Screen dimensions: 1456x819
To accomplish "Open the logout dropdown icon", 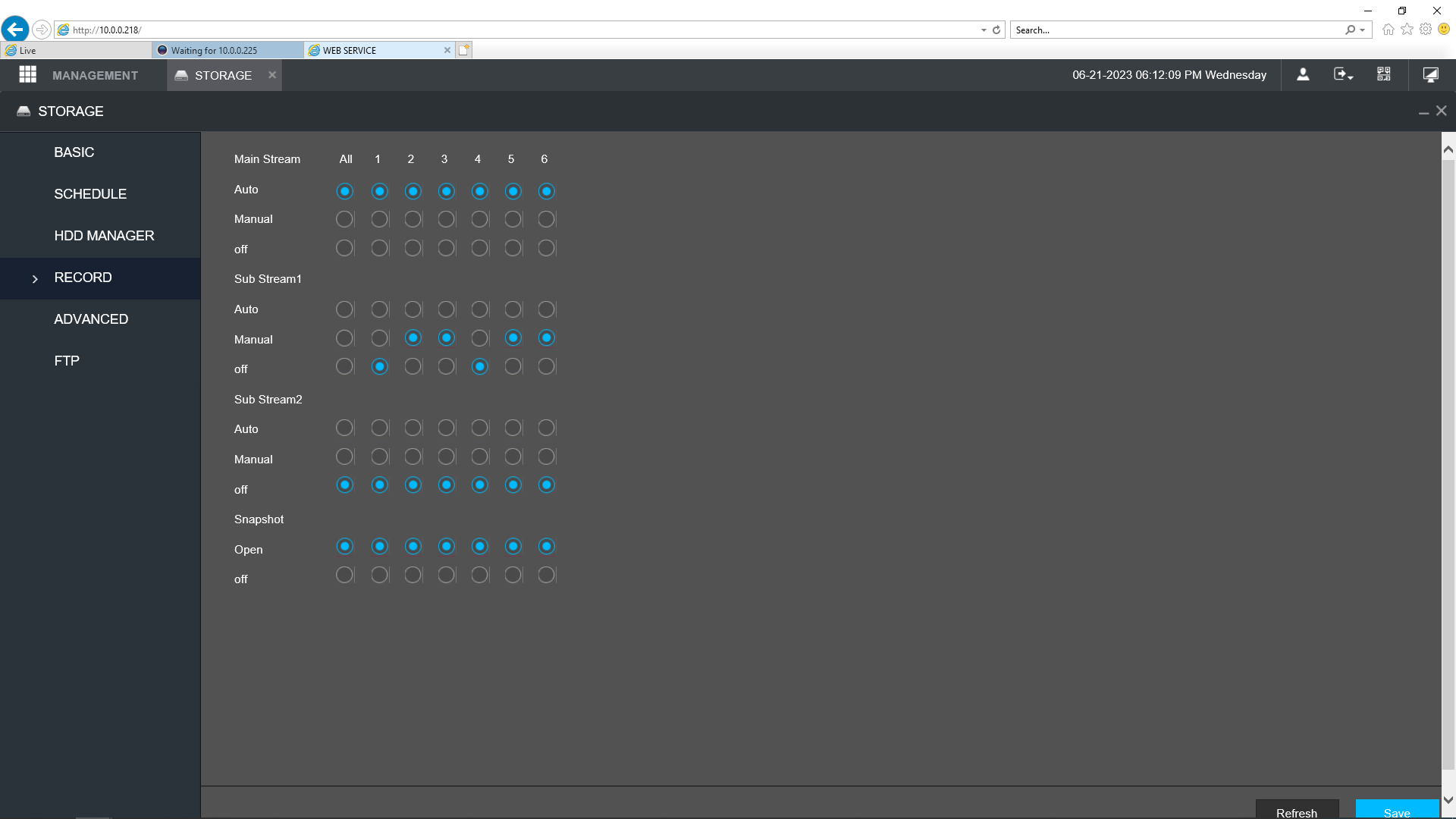I will click(x=1343, y=74).
